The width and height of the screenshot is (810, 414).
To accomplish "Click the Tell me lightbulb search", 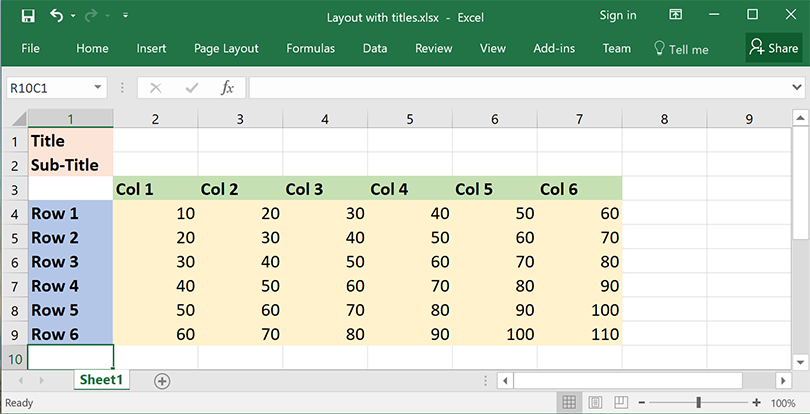I will point(681,49).
